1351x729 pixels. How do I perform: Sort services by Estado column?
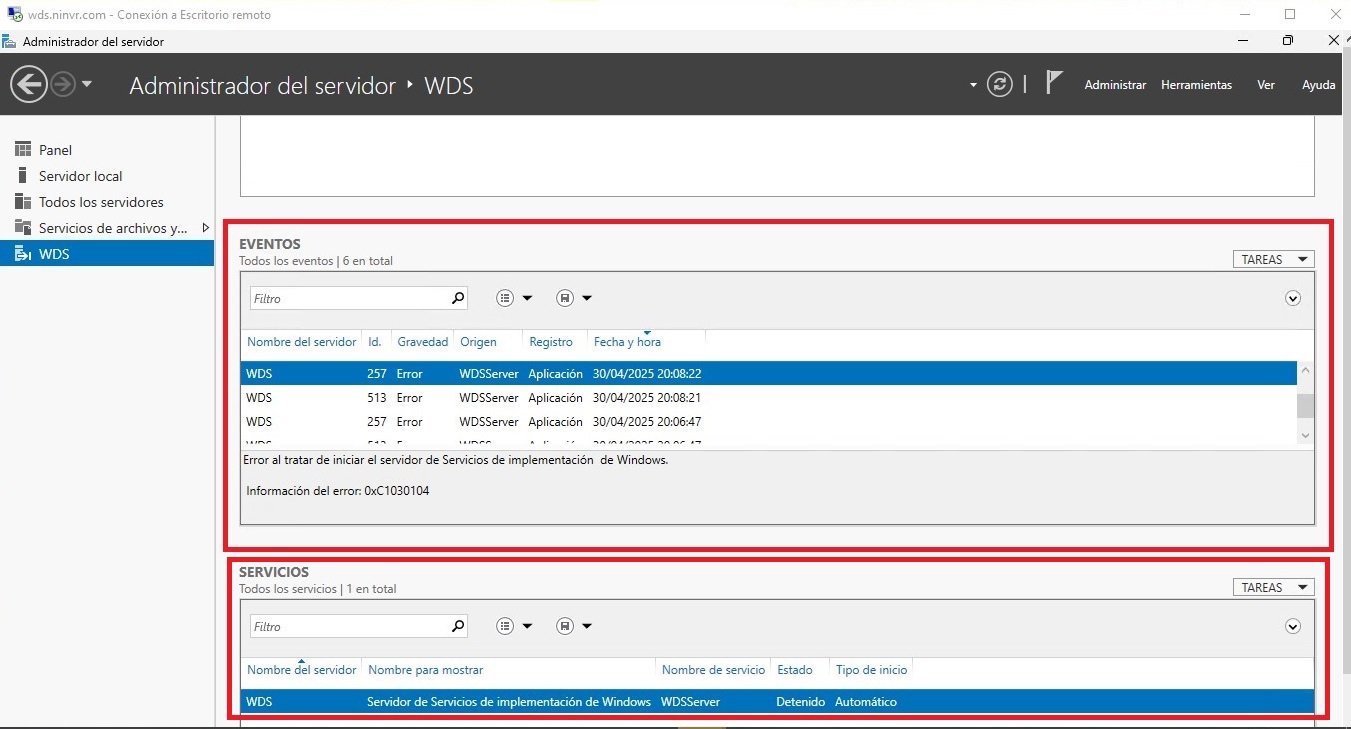click(x=795, y=670)
